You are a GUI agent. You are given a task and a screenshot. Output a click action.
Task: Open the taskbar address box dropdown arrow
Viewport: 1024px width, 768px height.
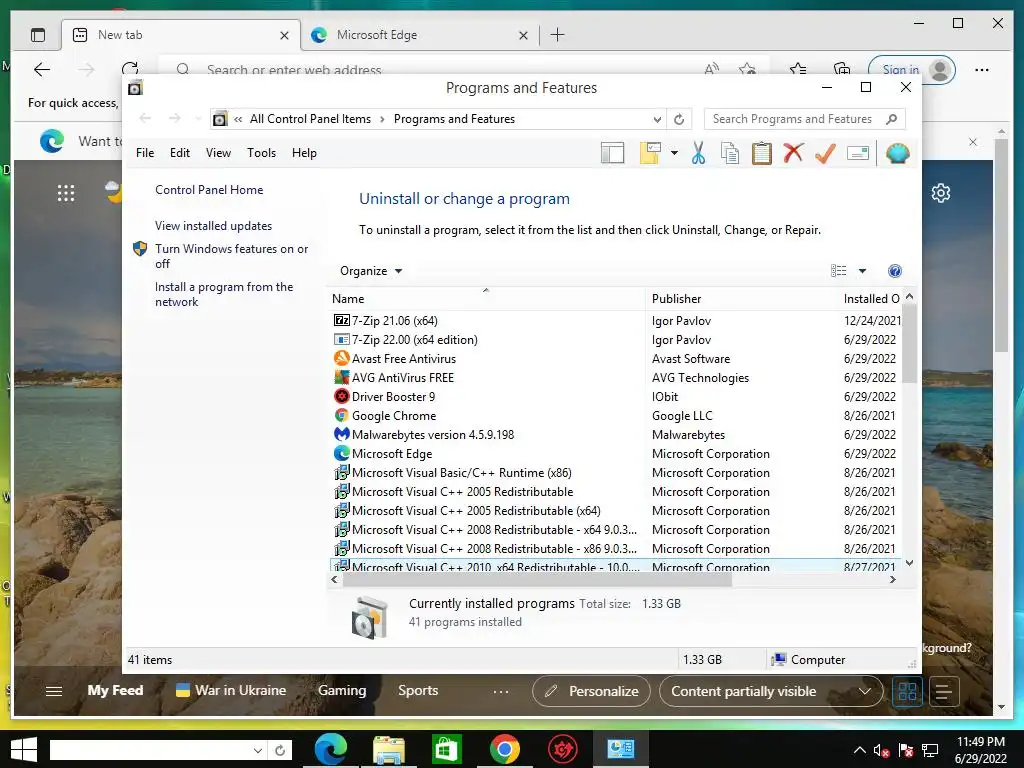point(258,751)
